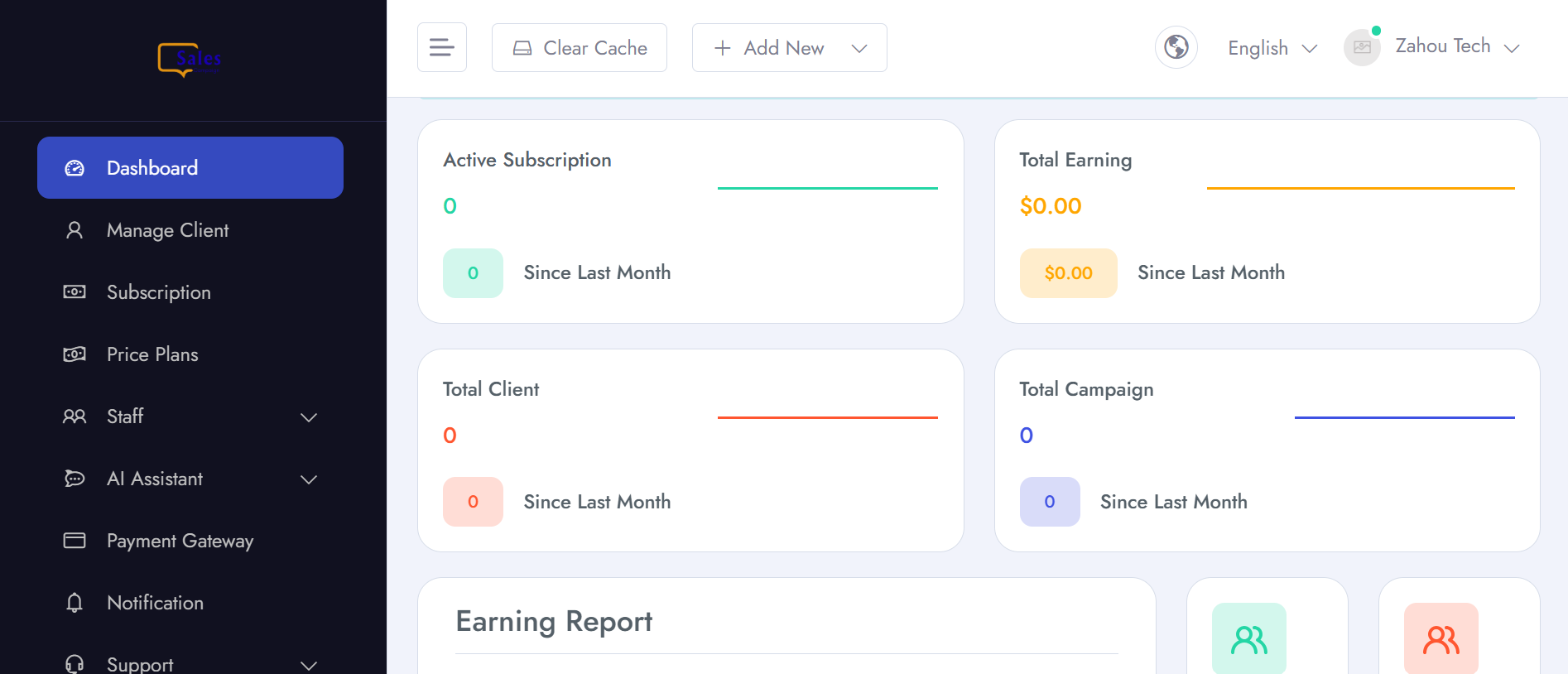Click the Support headset icon
Viewport: 1568px width, 674px height.
[x=75, y=662]
